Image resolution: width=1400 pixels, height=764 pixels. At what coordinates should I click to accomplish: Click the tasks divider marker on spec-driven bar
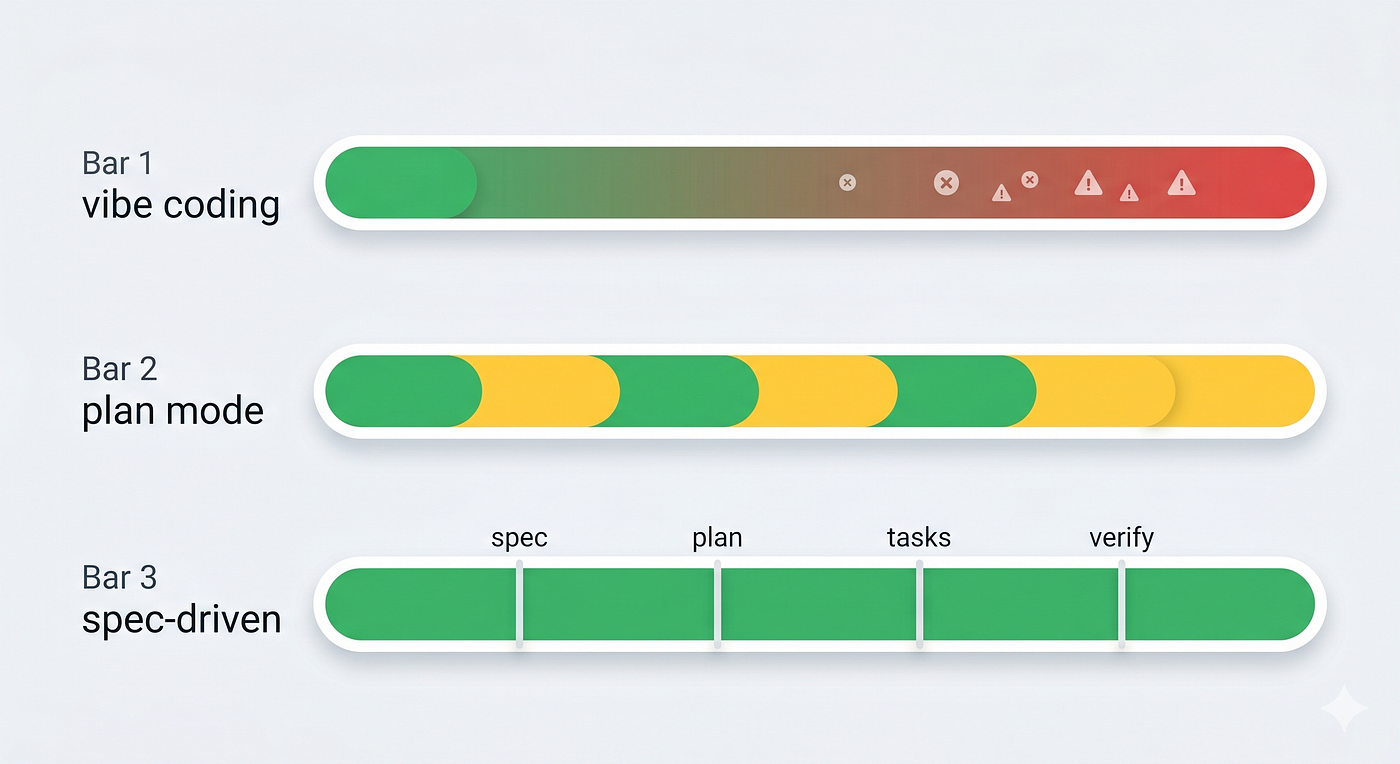919,604
